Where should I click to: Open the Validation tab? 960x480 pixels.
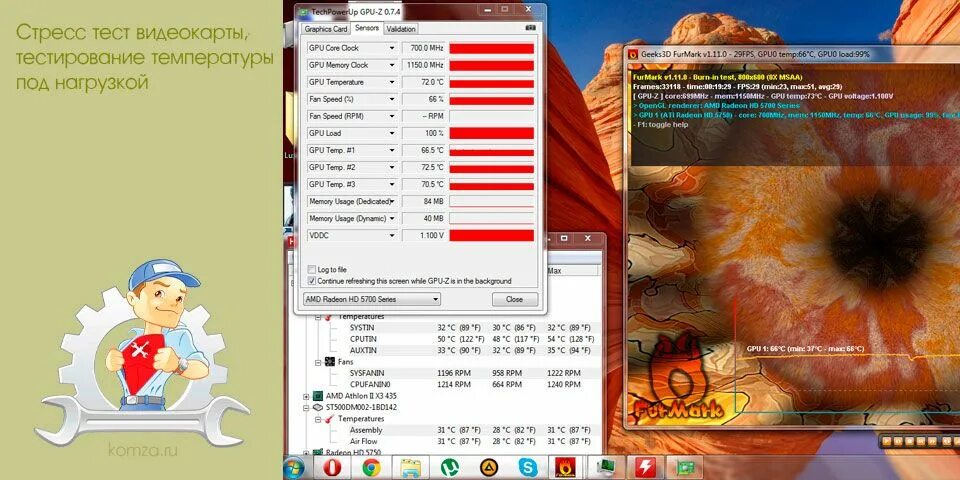point(401,29)
